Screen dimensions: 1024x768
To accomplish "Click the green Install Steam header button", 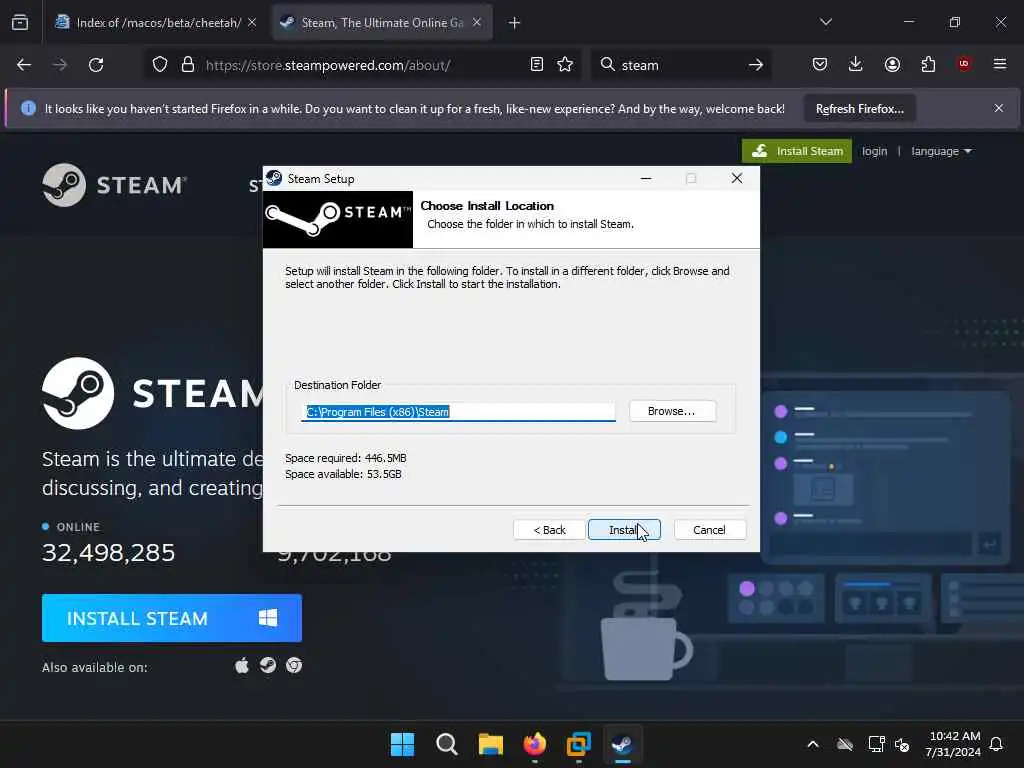I will coord(797,151).
